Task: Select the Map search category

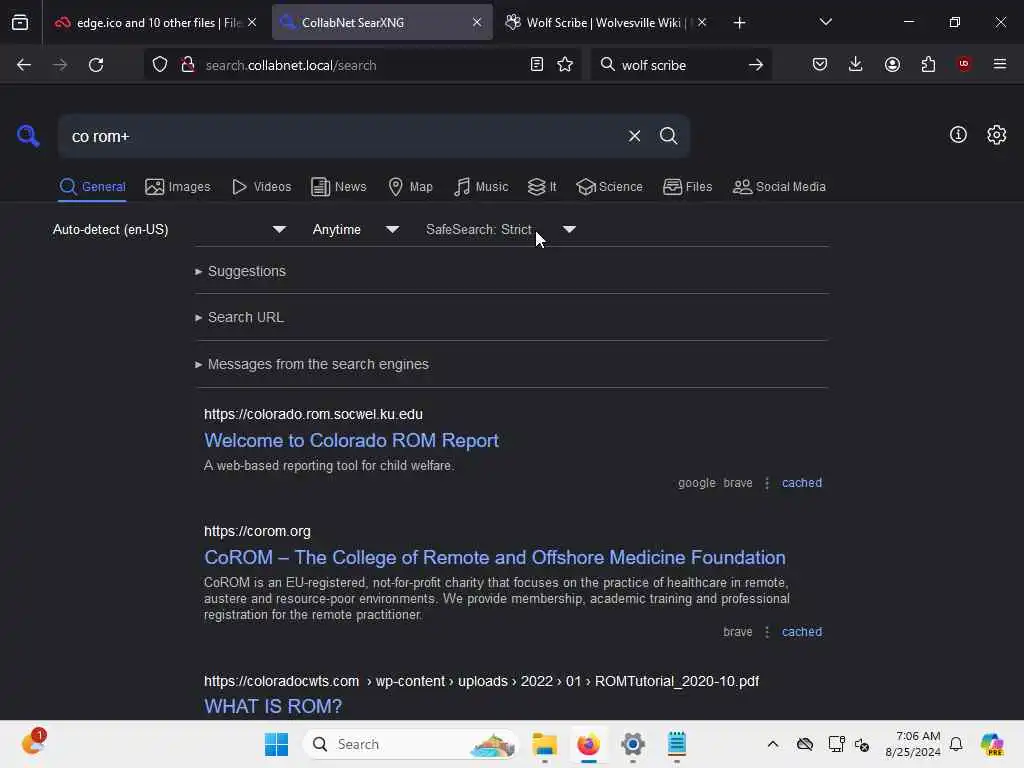Action: pos(410,187)
